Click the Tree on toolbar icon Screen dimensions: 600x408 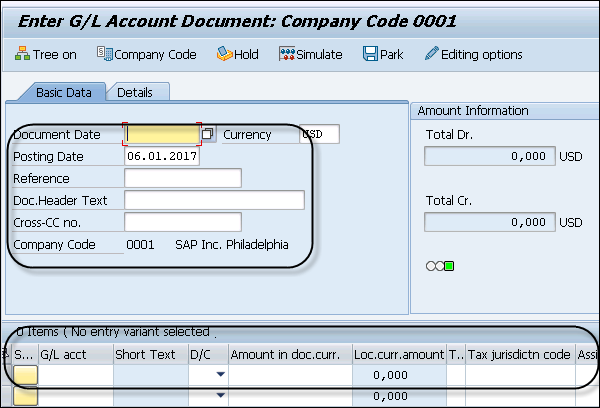click(23, 55)
